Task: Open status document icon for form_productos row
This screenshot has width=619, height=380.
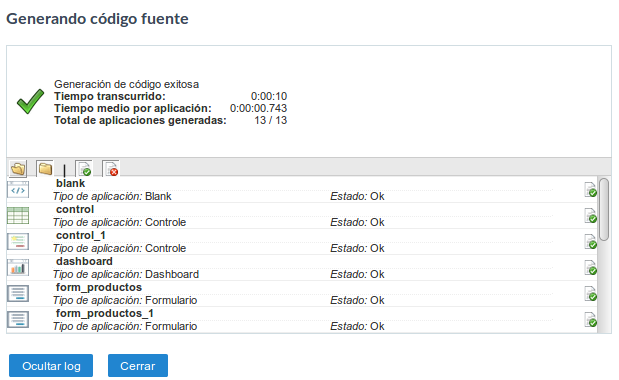Action: point(591,294)
